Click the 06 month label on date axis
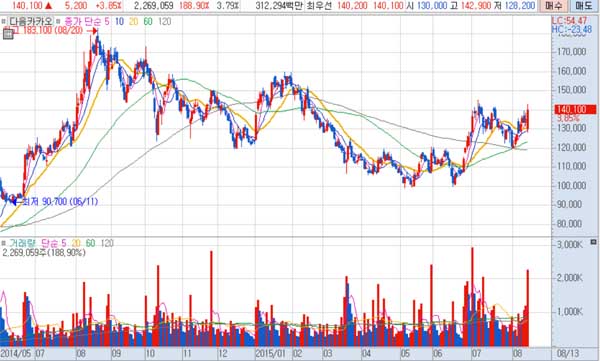 (437, 353)
